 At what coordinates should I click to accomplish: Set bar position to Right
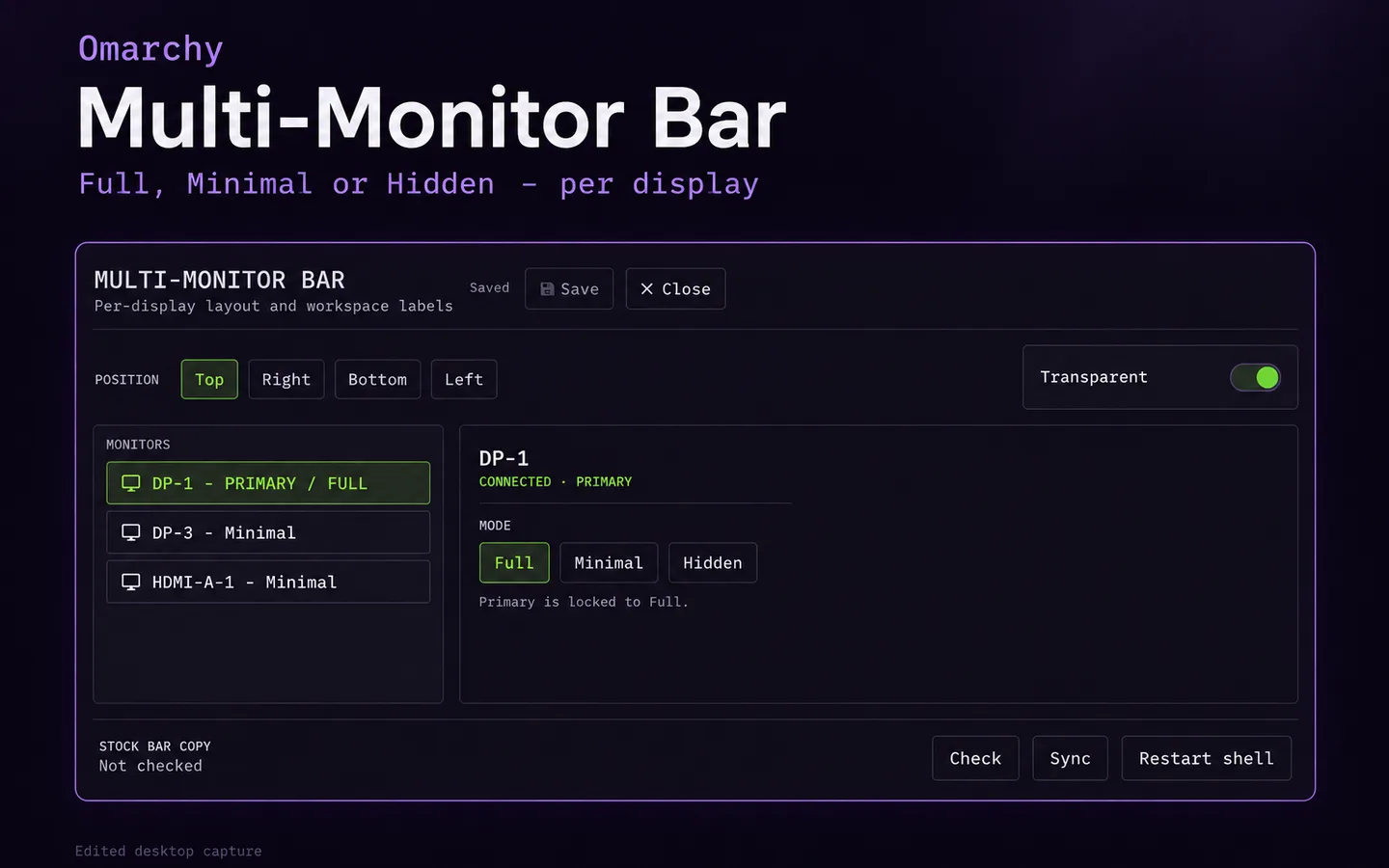point(286,379)
